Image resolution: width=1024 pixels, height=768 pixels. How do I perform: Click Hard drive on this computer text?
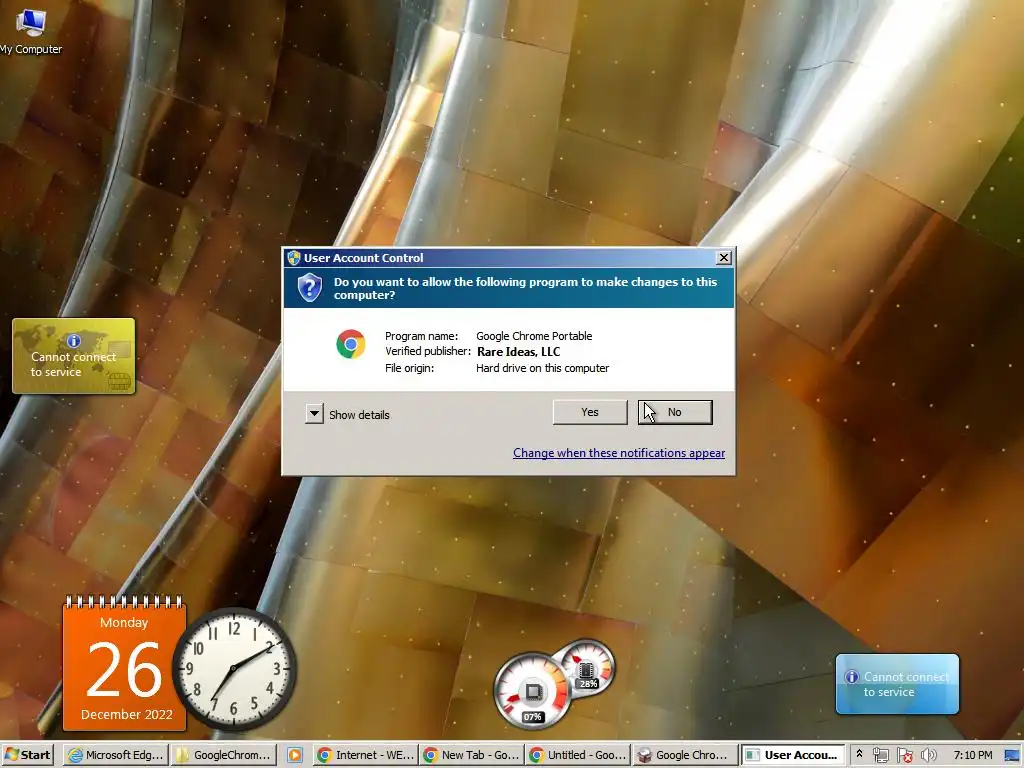(542, 368)
